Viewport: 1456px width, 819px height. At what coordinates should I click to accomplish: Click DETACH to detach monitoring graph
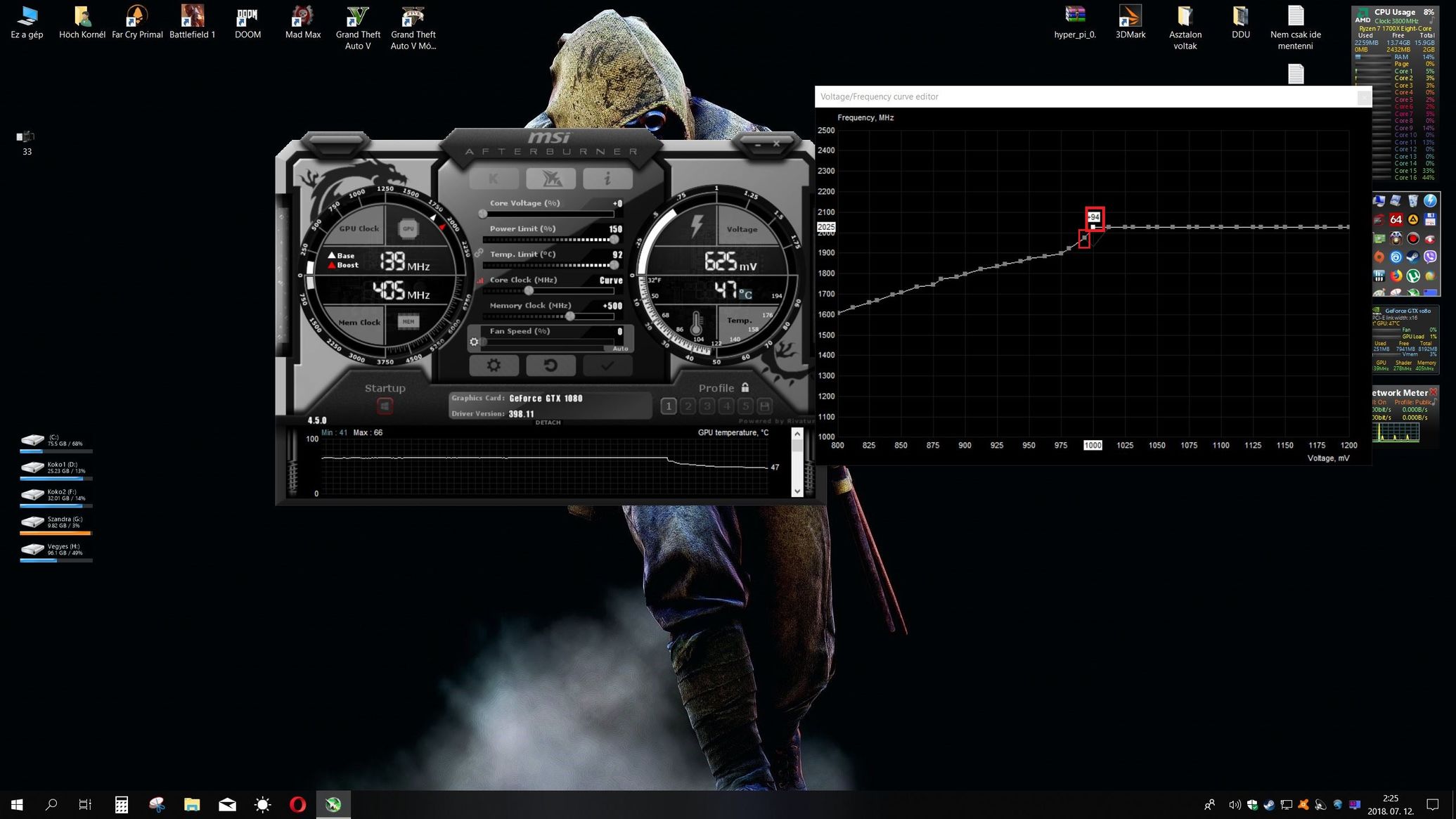pyautogui.click(x=548, y=423)
